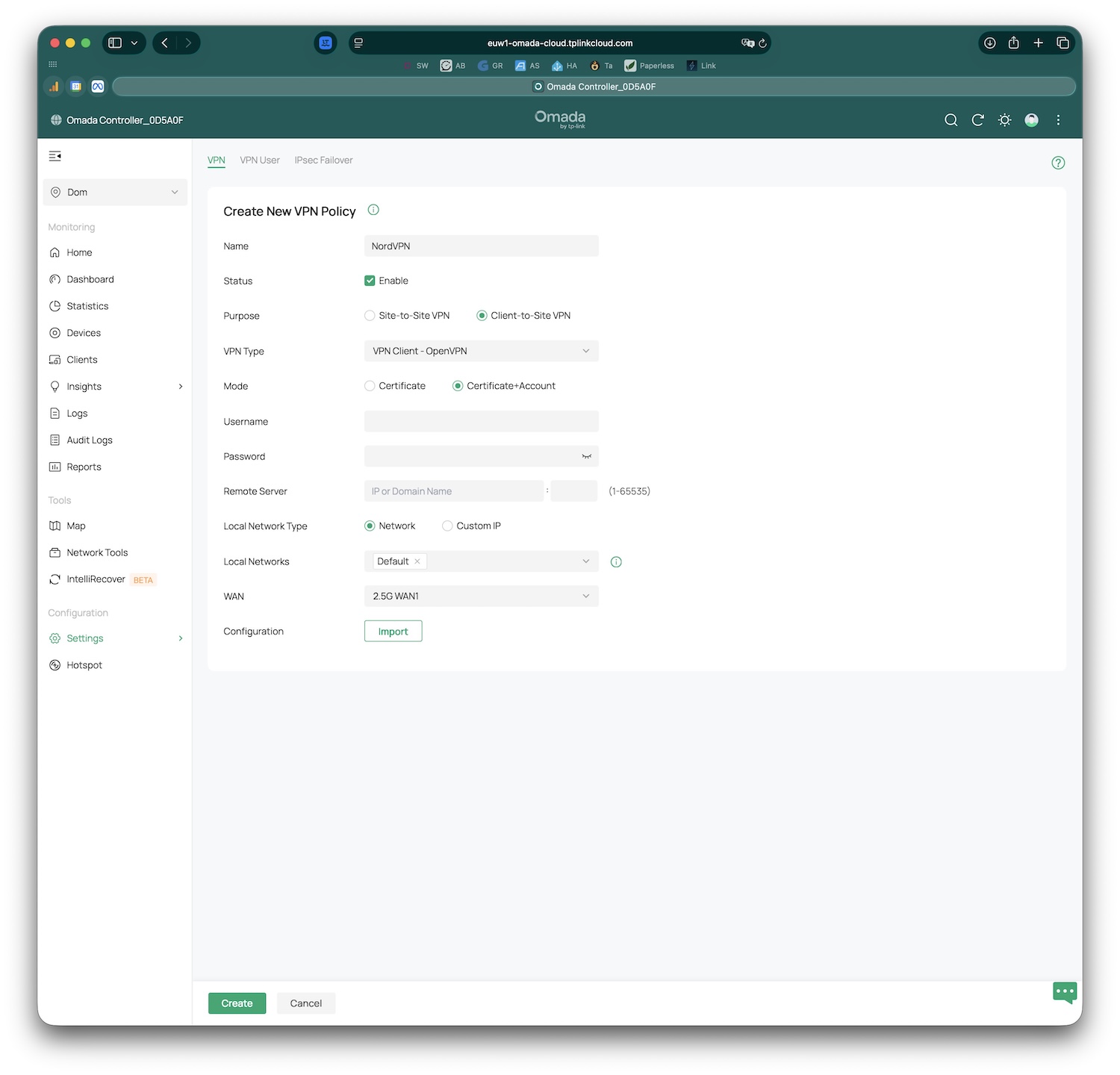Click the search icon in Omada header
This screenshot has height=1075, width=1120.
pyautogui.click(x=951, y=120)
